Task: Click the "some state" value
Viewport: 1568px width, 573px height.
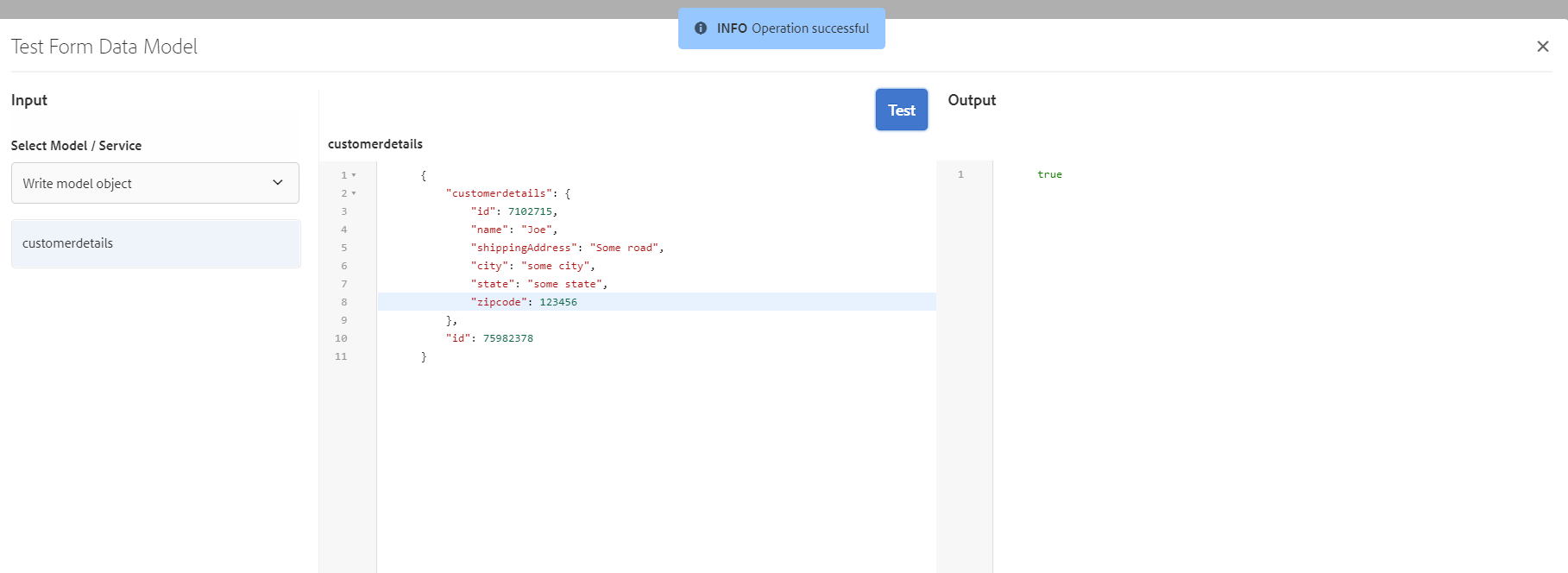Action: [564, 284]
